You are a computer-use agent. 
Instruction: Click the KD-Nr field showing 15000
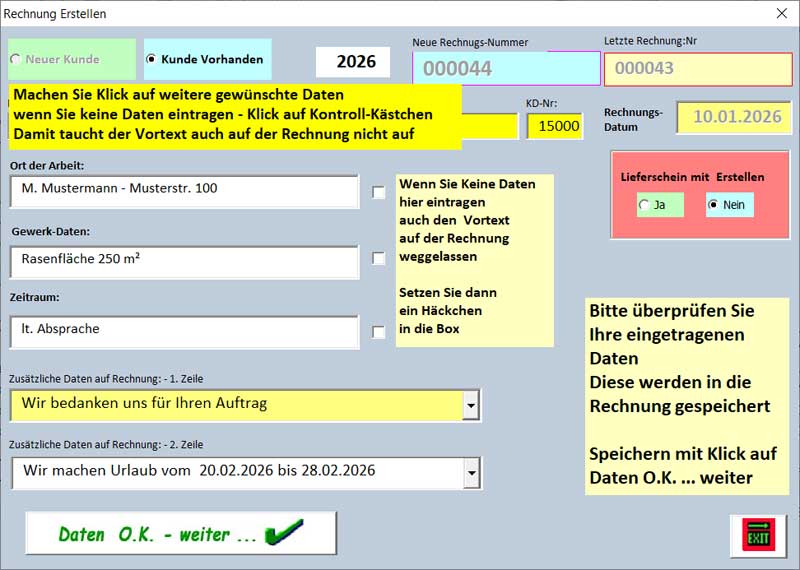click(555, 126)
